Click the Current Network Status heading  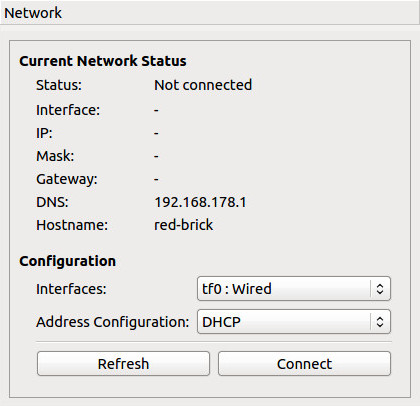103,61
